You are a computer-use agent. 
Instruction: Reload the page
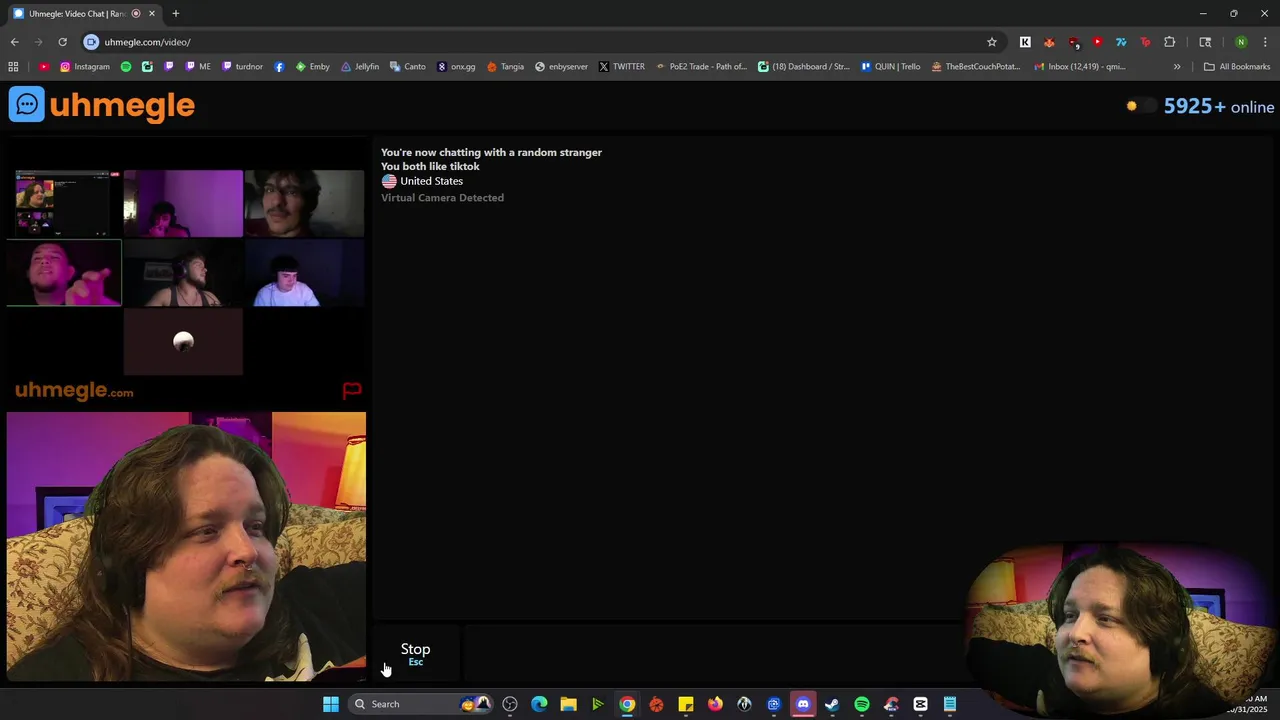62,42
